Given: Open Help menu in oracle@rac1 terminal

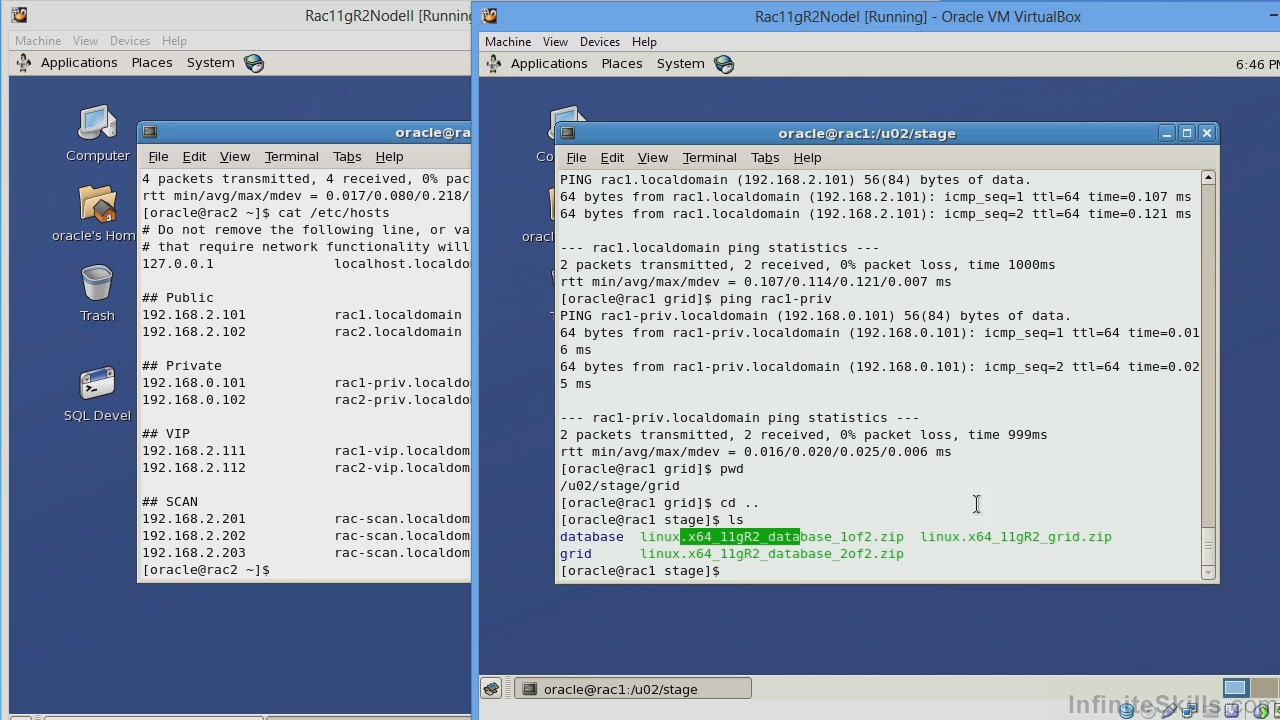Looking at the screenshot, I should 807,158.
